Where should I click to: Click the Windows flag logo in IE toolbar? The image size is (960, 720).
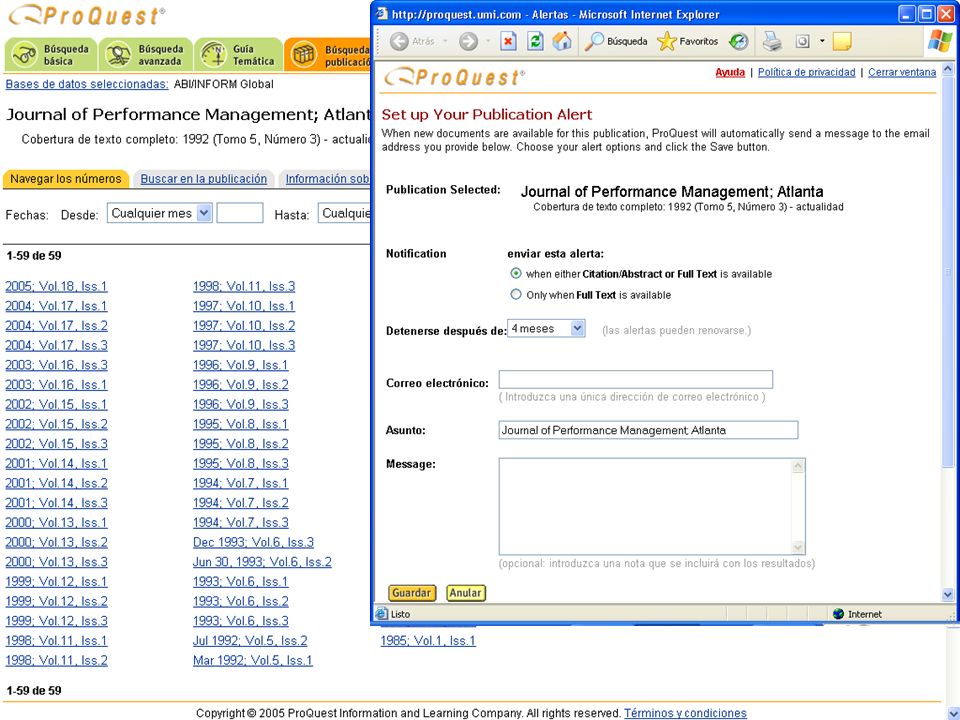point(940,41)
